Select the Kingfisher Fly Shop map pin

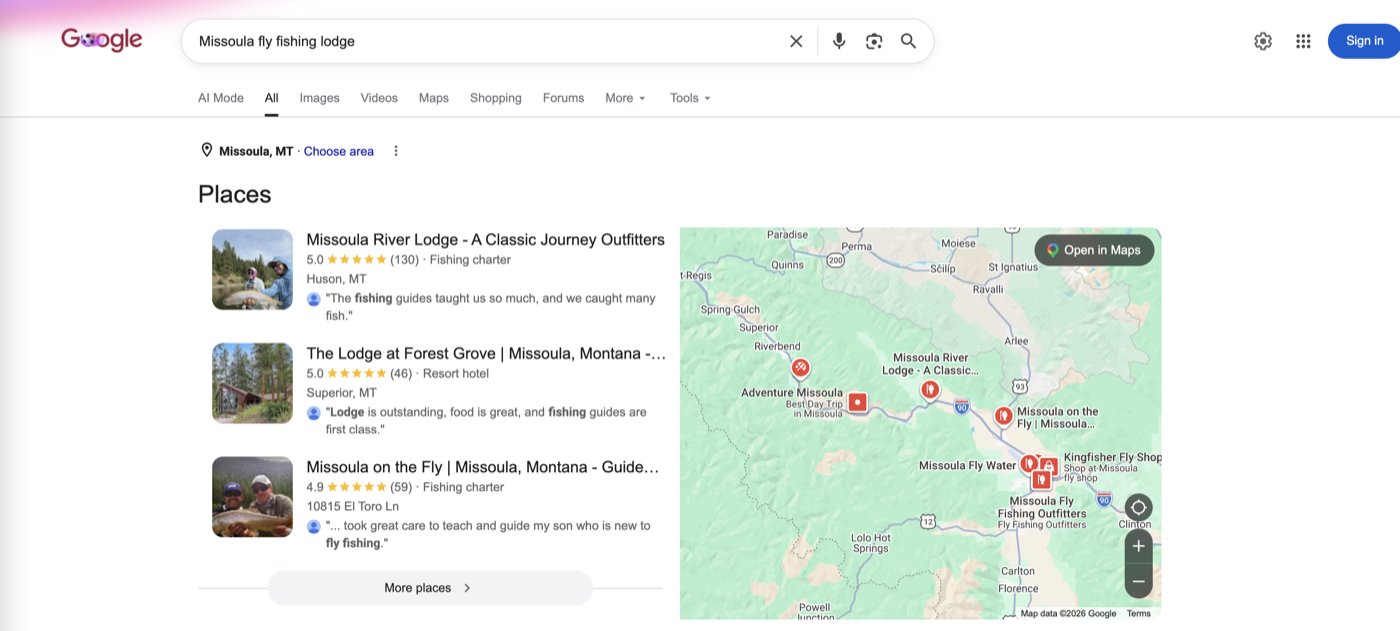[1048, 465]
